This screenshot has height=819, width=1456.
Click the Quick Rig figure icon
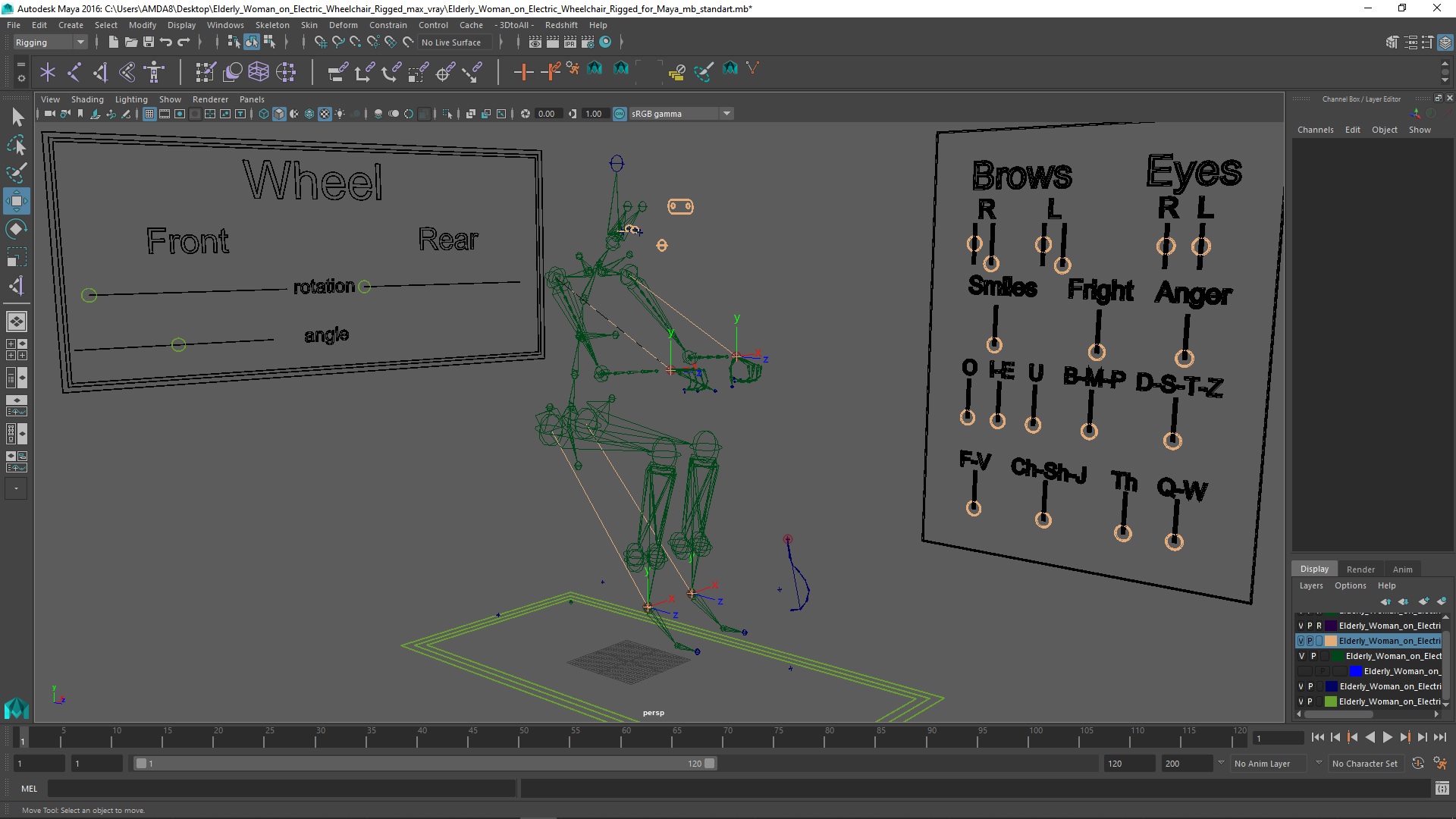coord(154,72)
